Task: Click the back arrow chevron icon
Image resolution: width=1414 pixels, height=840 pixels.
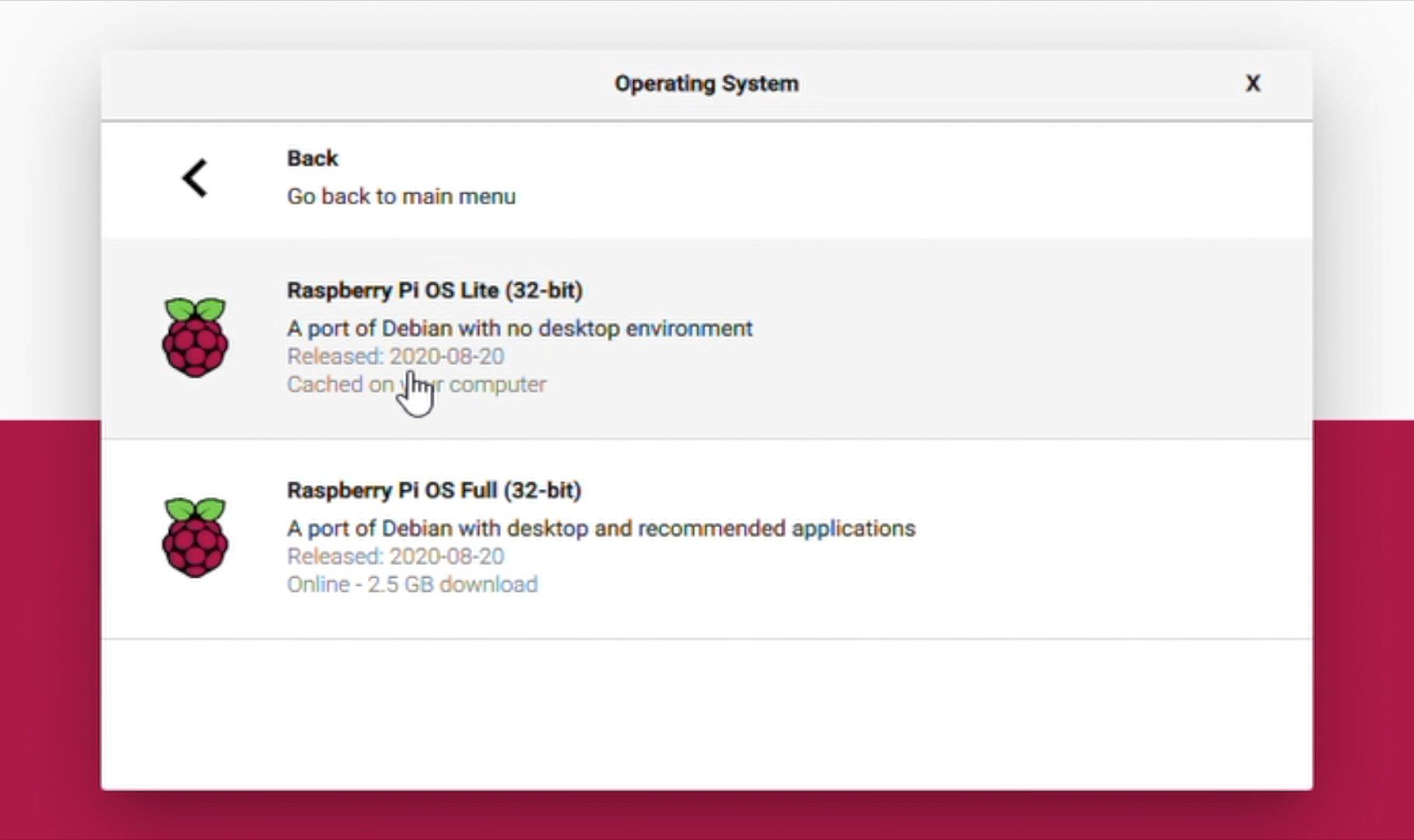Action: [x=194, y=178]
